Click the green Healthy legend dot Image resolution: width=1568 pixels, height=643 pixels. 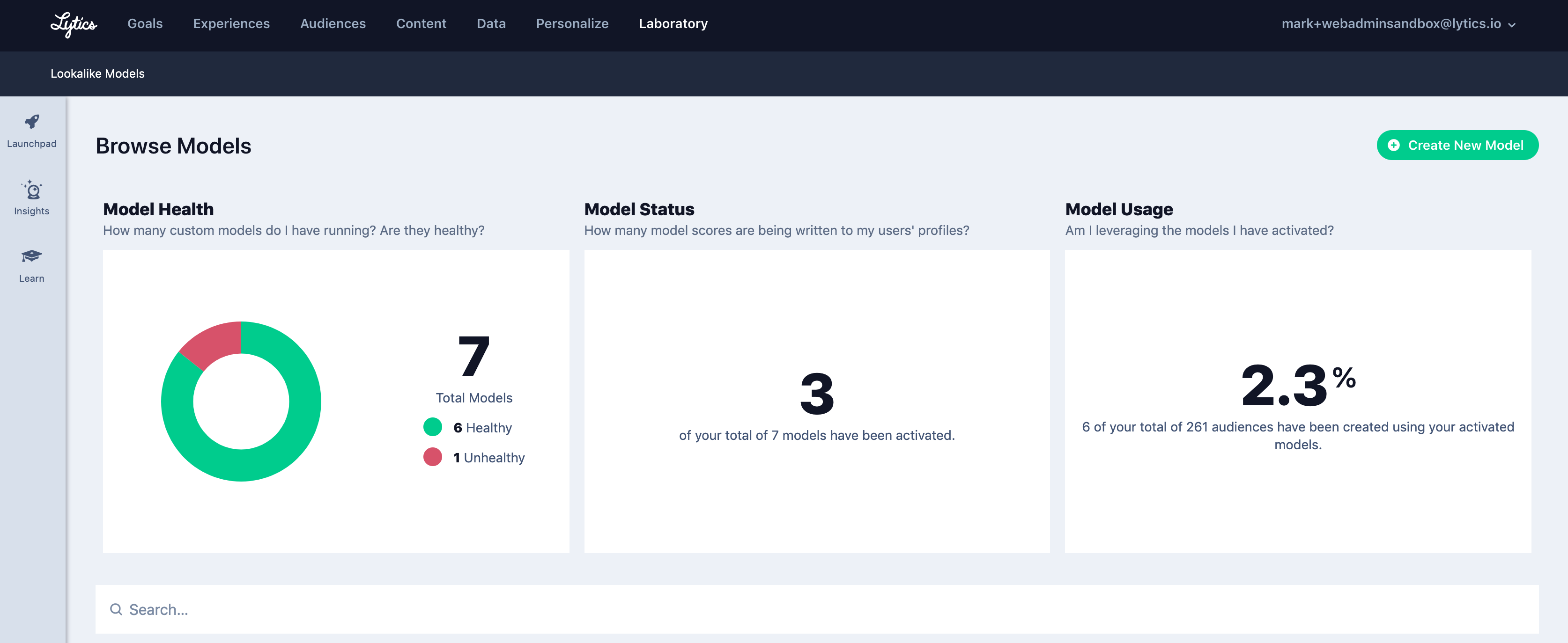[x=432, y=427]
